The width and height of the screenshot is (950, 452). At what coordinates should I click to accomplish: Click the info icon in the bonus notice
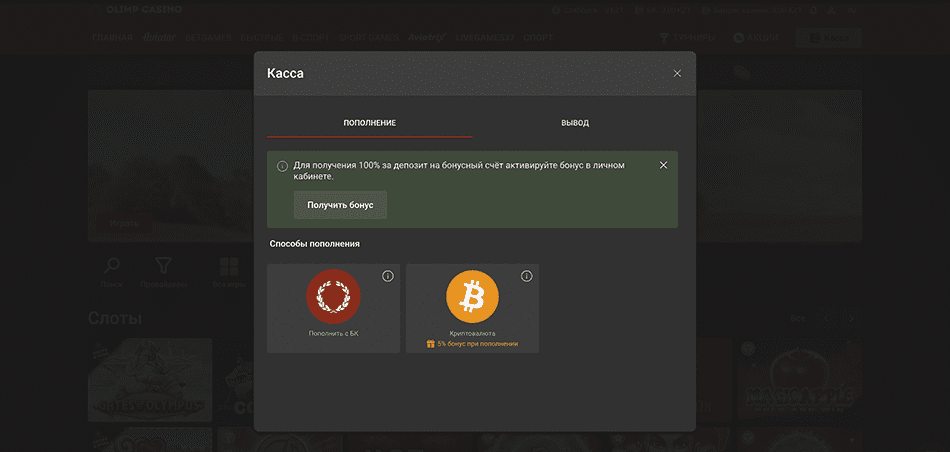282,166
